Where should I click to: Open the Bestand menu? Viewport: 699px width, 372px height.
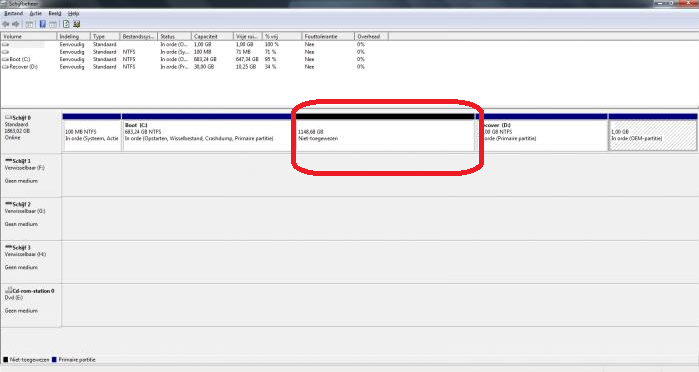click(13, 14)
